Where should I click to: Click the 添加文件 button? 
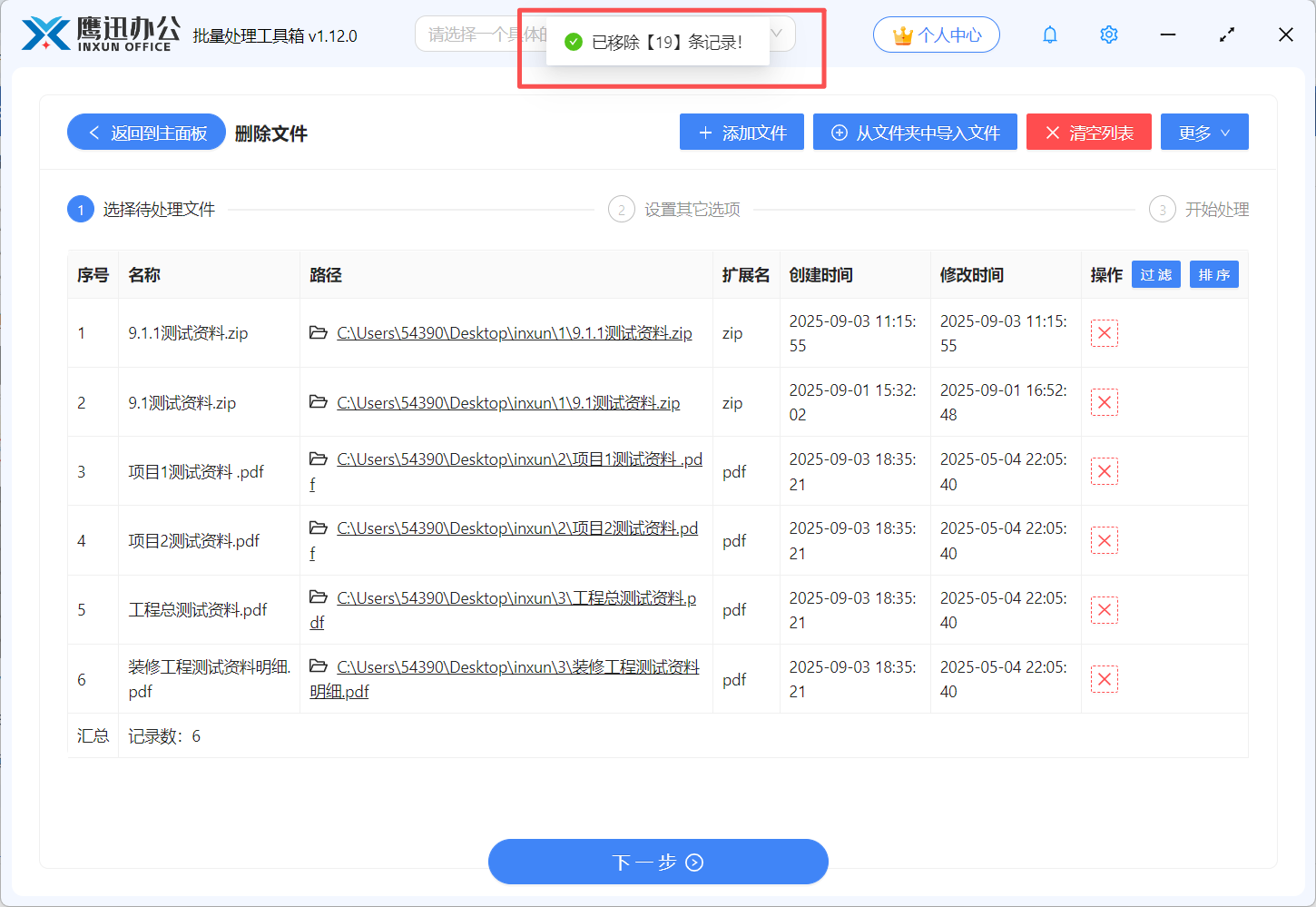(741, 133)
